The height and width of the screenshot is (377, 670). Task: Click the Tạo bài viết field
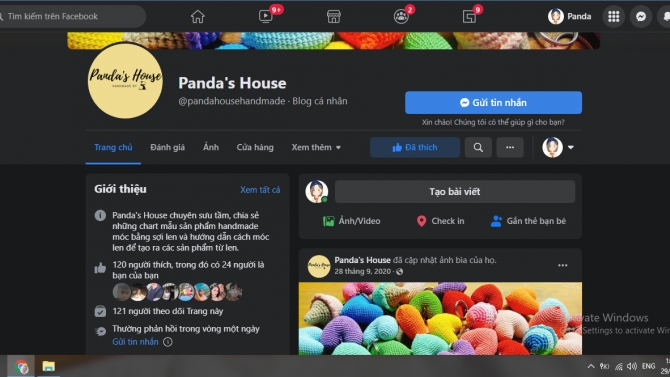[x=455, y=192]
